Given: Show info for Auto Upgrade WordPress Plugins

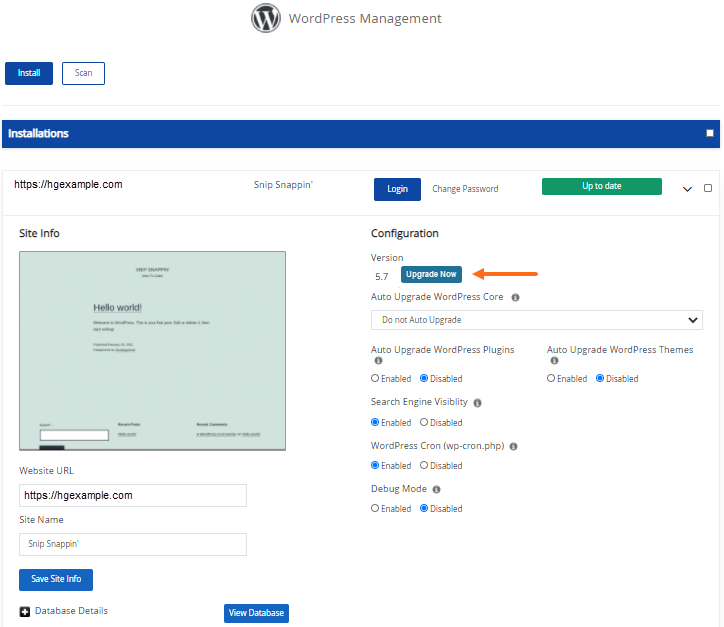Looking at the screenshot, I should (x=378, y=361).
